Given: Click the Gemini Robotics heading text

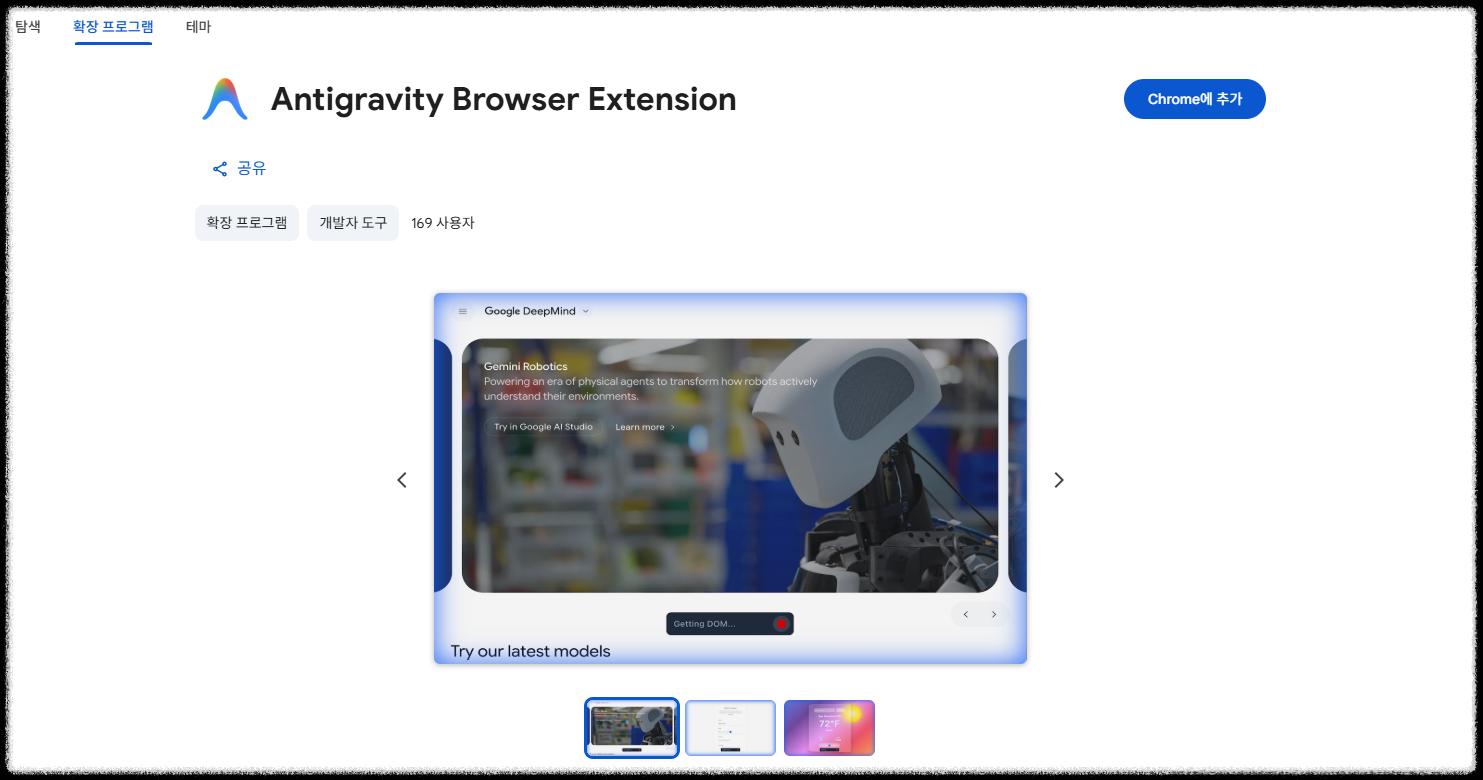Looking at the screenshot, I should 525,366.
